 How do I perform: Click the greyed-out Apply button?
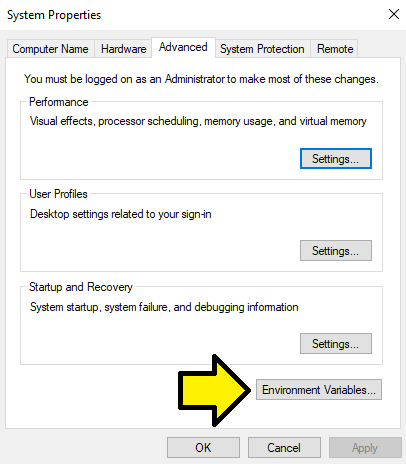365,448
